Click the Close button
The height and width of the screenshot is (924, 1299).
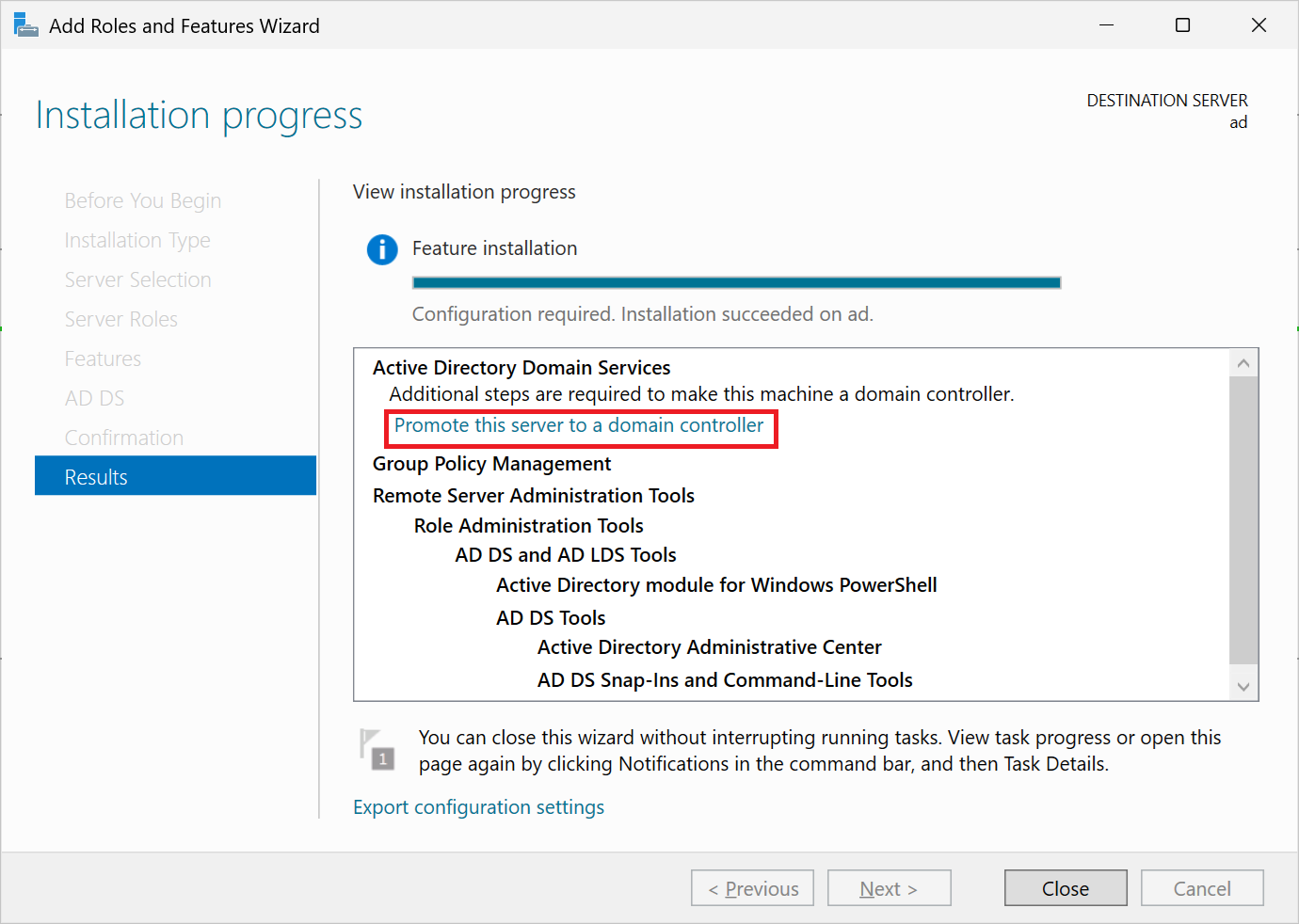tap(1066, 887)
